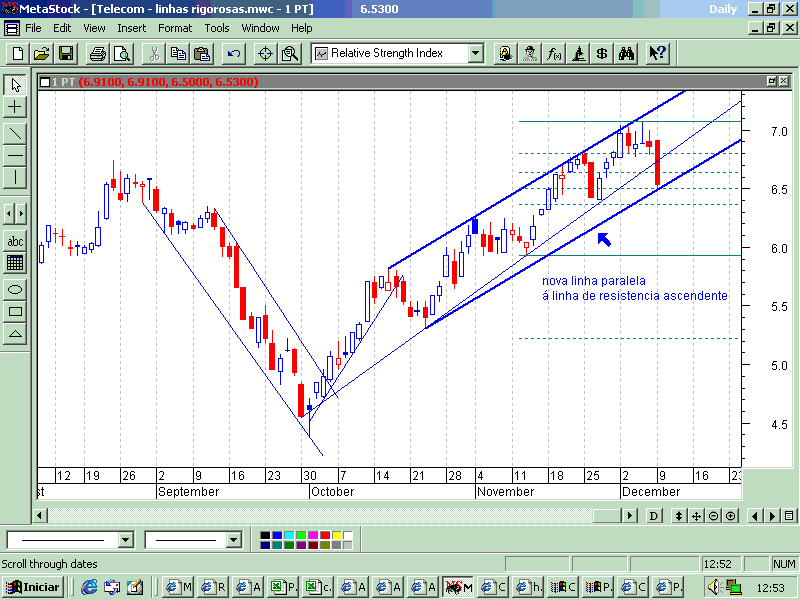Select the triangle drawing tool
This screenshot has height=600, width=800.
click(x=15, y=333)
